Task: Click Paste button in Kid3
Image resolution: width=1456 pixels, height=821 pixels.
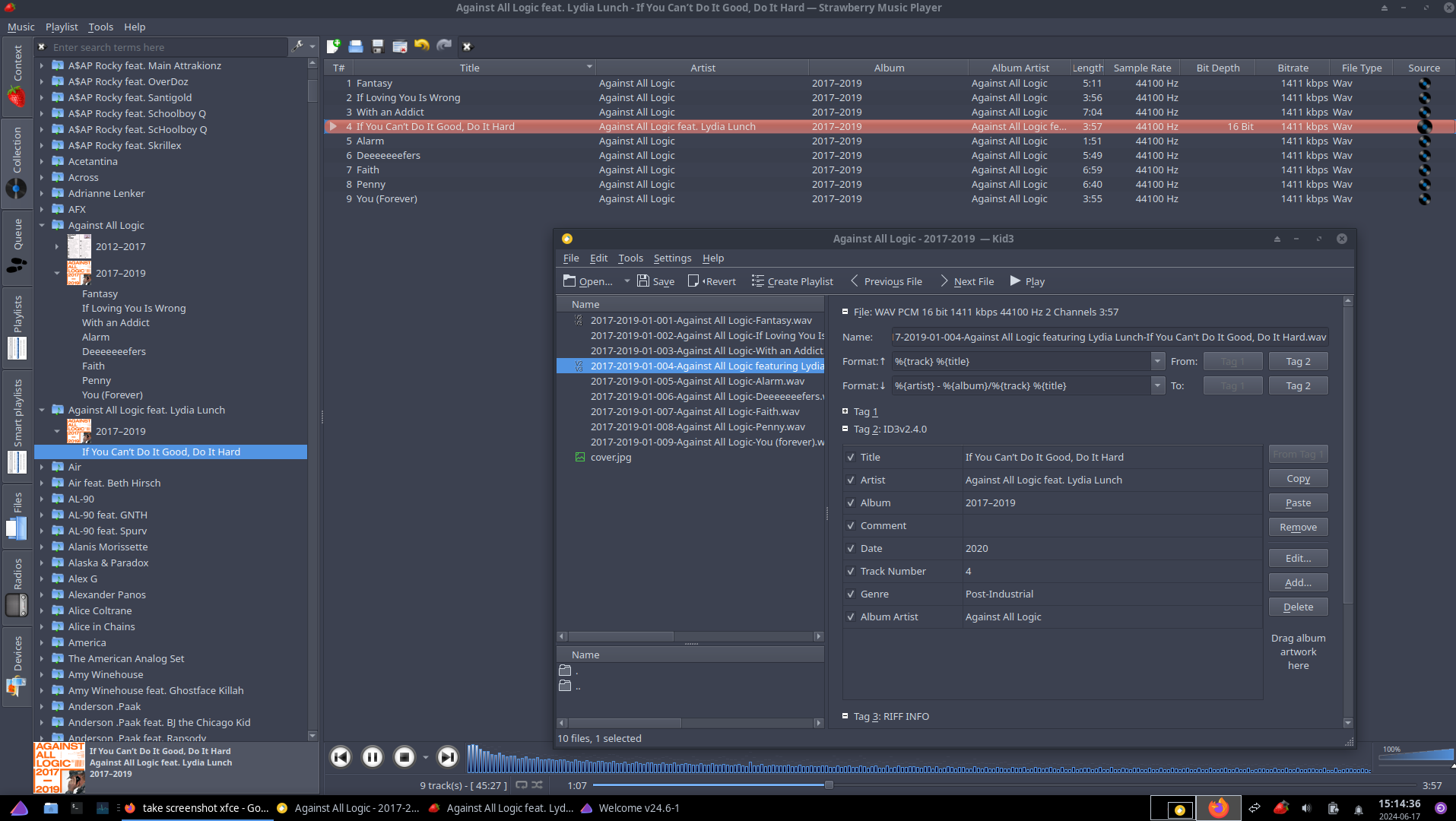Action: coord(1298,502)
